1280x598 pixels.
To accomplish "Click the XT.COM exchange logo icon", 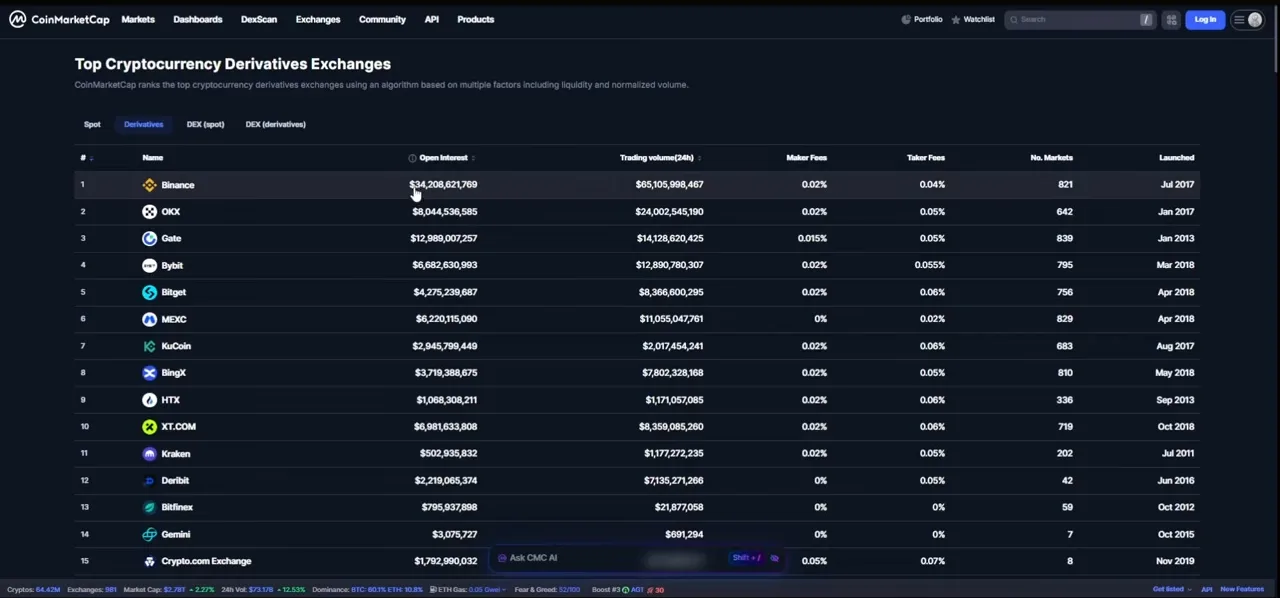I will point(149,427).
